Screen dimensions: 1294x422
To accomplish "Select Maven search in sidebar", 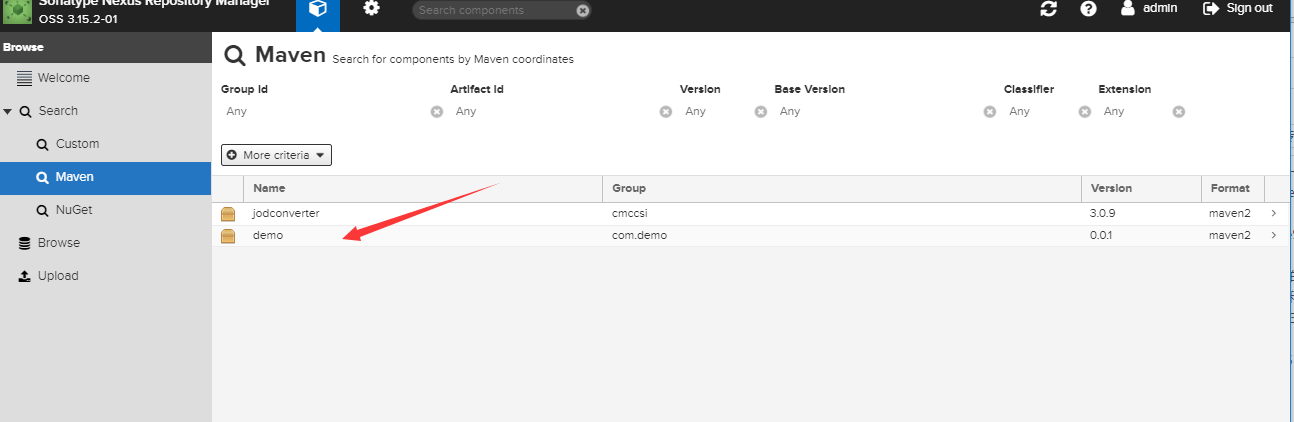I will point(105,177).
